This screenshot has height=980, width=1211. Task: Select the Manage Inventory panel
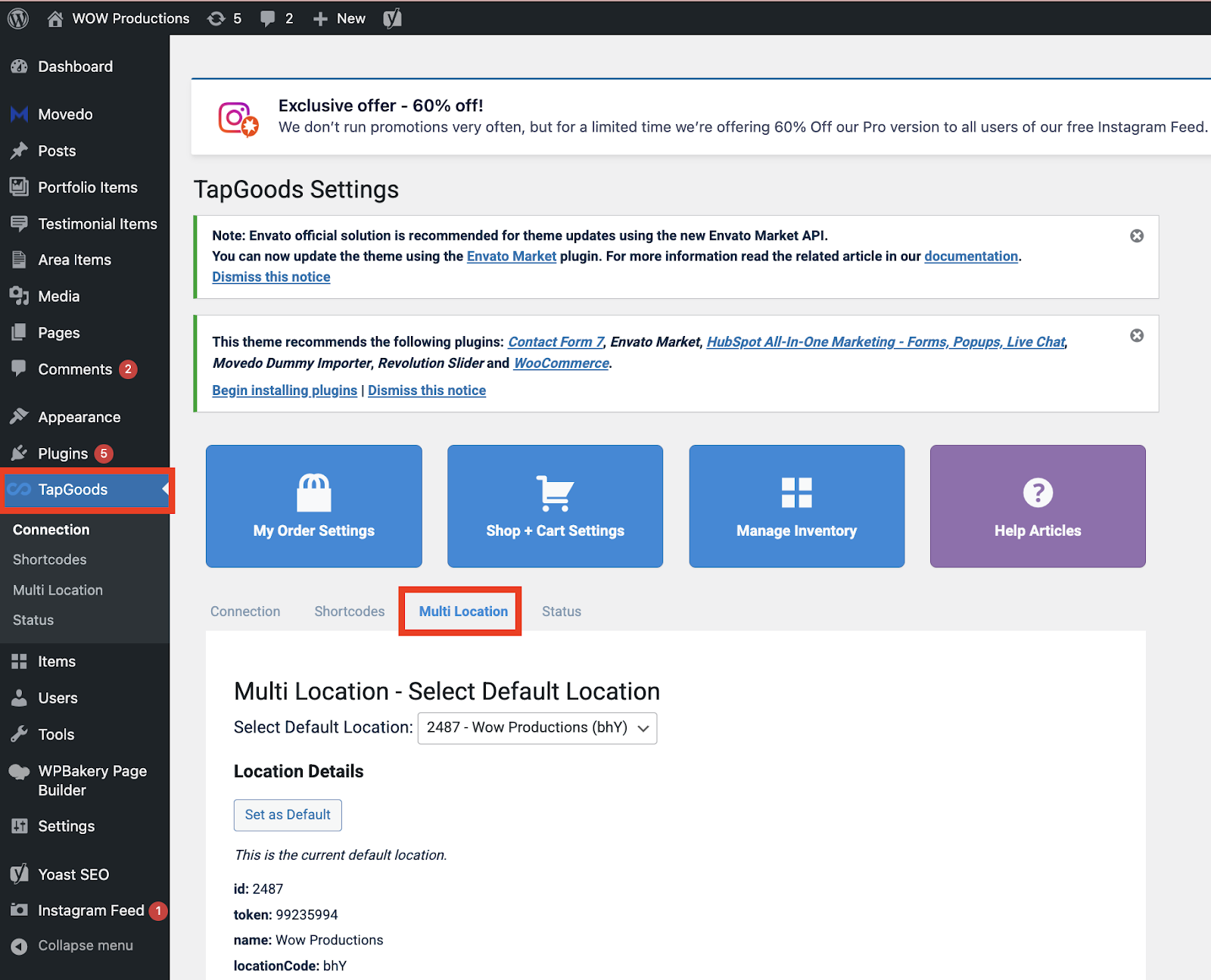pos(795,506)
